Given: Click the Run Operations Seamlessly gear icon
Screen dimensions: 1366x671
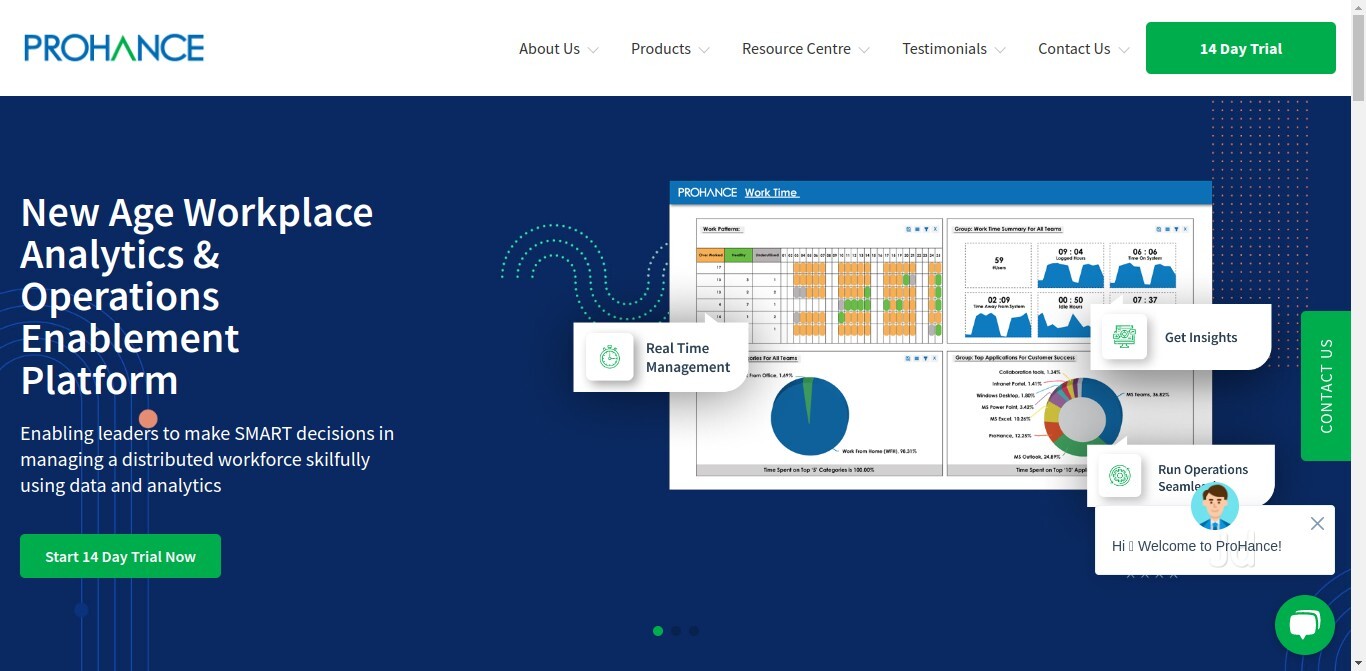Looking at the screenshot, I should coord(1120,476).
